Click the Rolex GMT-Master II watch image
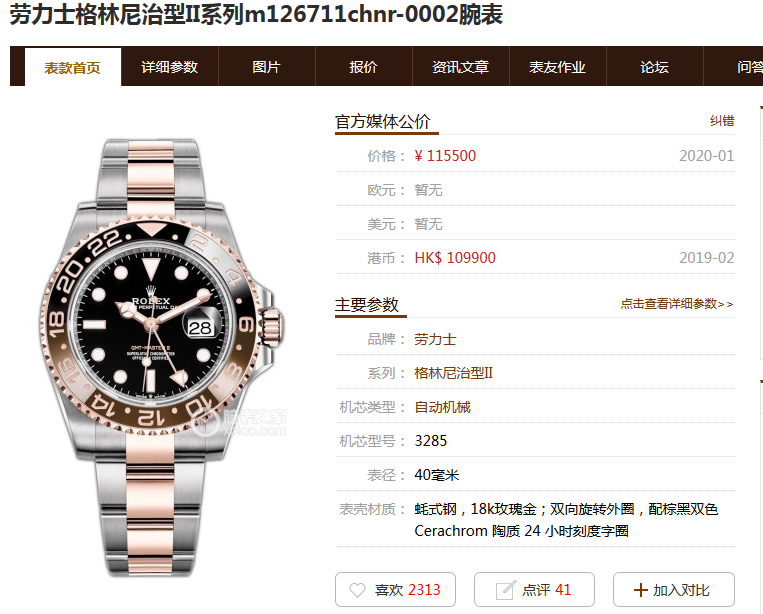Viewport: 763px width, 614px height. coord(161,358)
